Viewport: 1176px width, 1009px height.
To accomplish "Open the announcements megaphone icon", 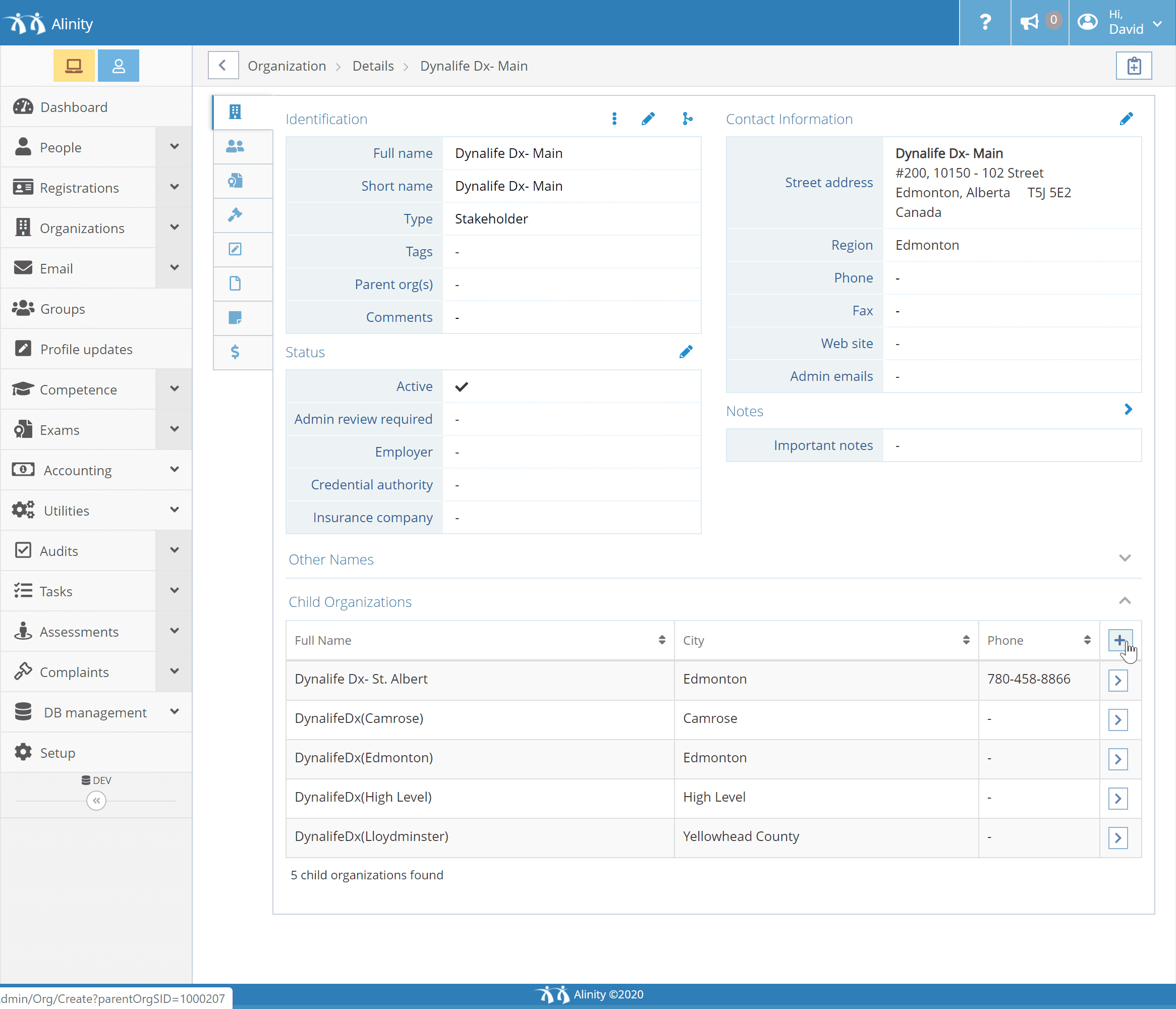I will [x=1039, y=23].
